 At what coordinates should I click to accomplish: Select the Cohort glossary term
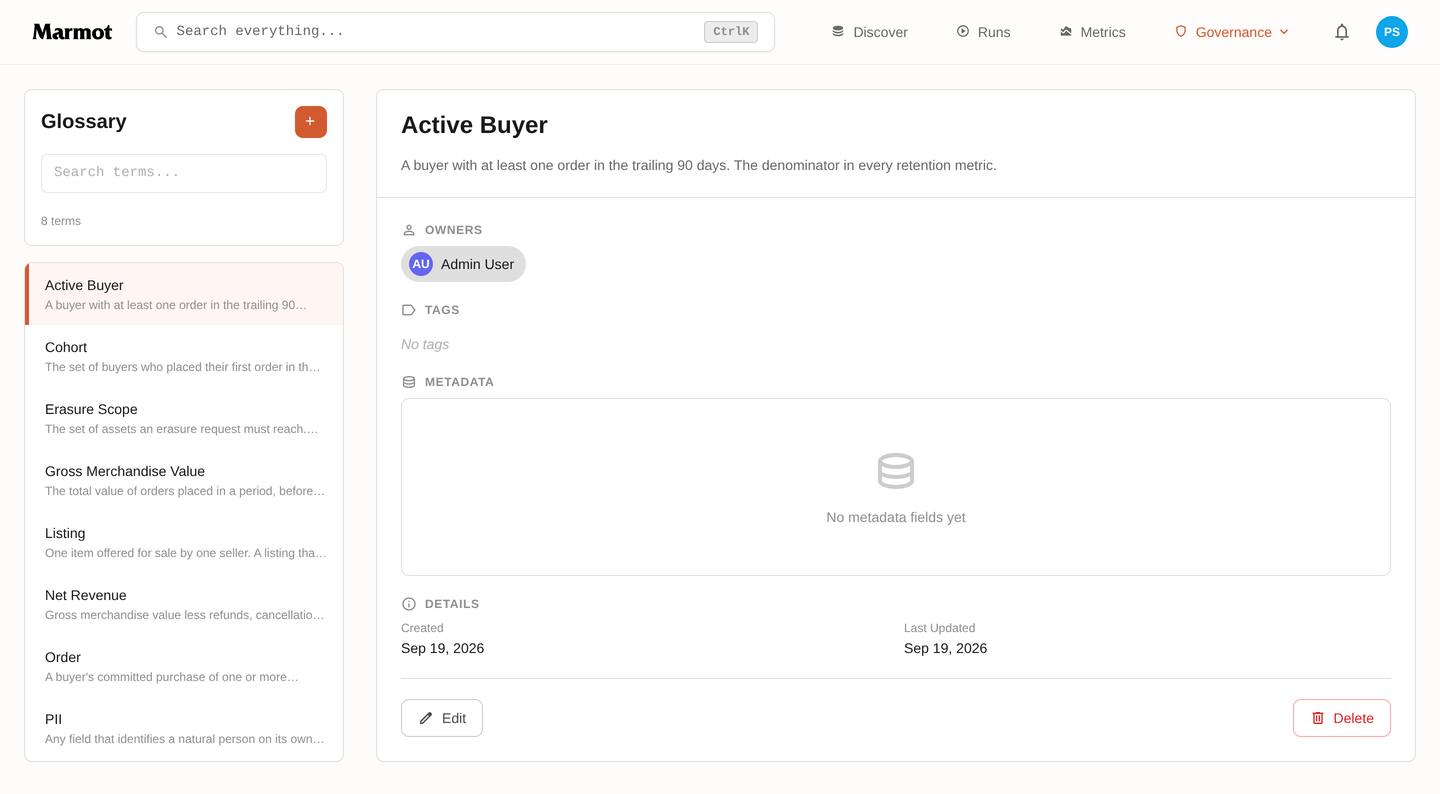(x=184, y=356)
